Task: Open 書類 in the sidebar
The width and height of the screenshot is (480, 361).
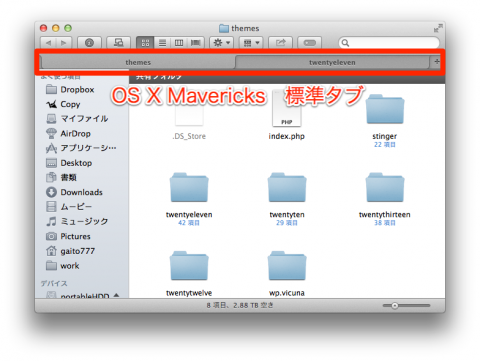Action: (61, 177)
